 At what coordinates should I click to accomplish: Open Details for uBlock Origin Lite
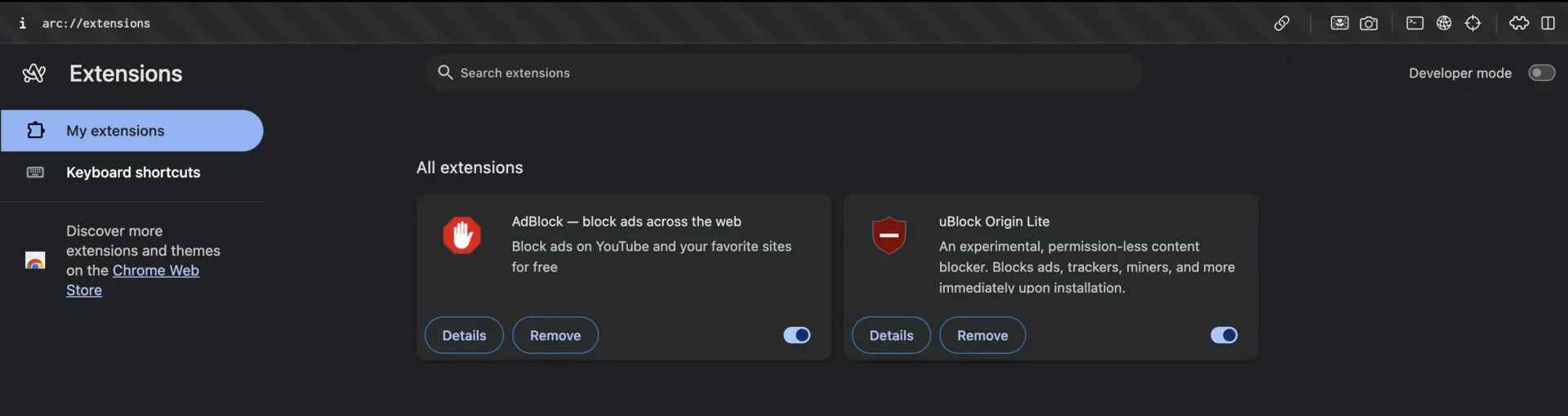pos(891,335)
